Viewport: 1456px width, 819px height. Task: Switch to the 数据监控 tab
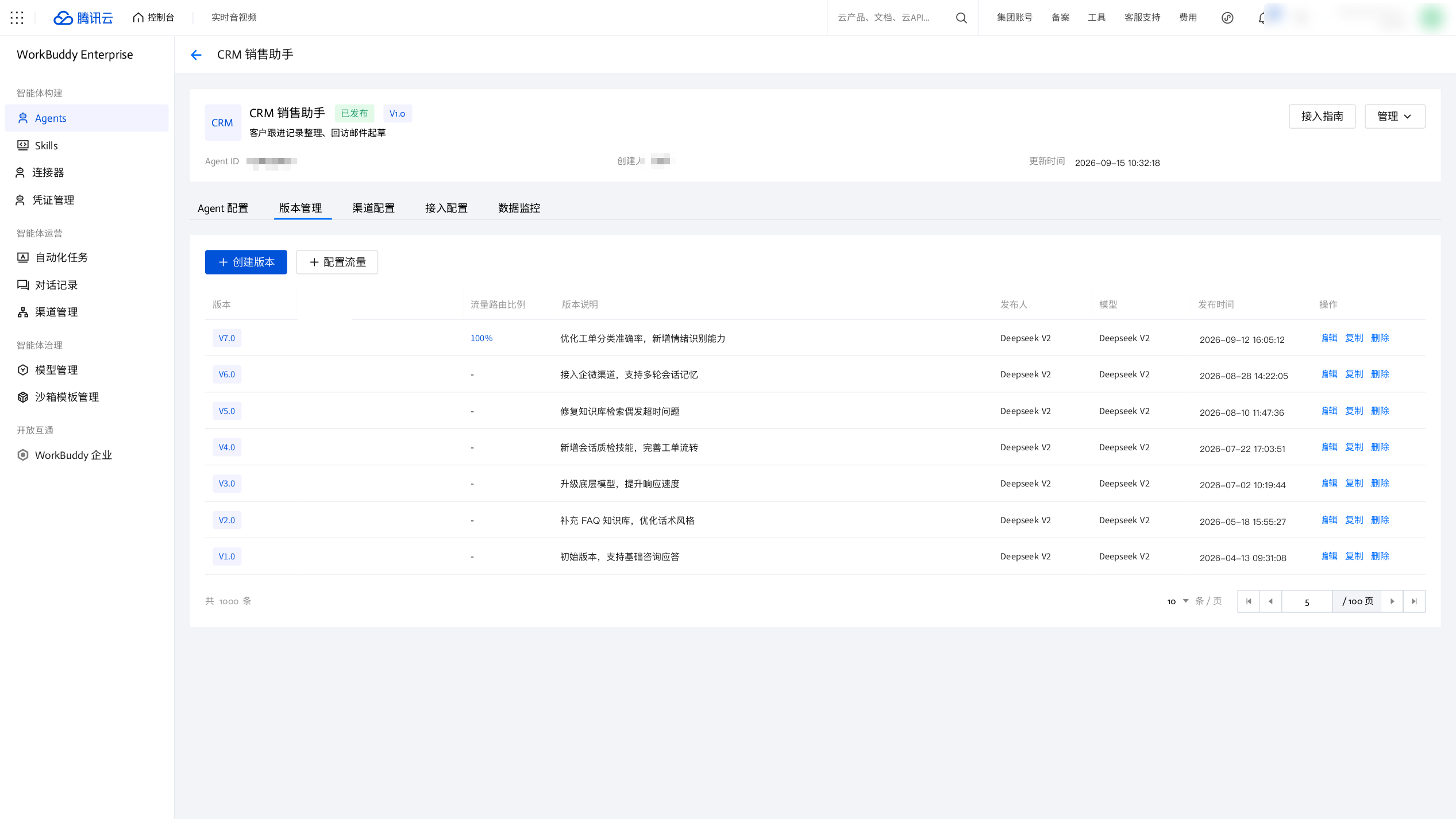tap(519, 208)
